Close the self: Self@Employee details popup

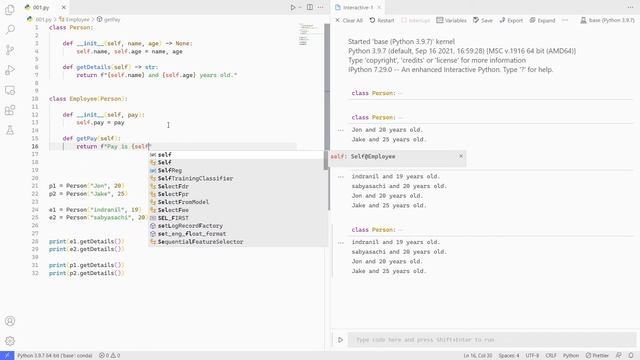click(461, 156)
